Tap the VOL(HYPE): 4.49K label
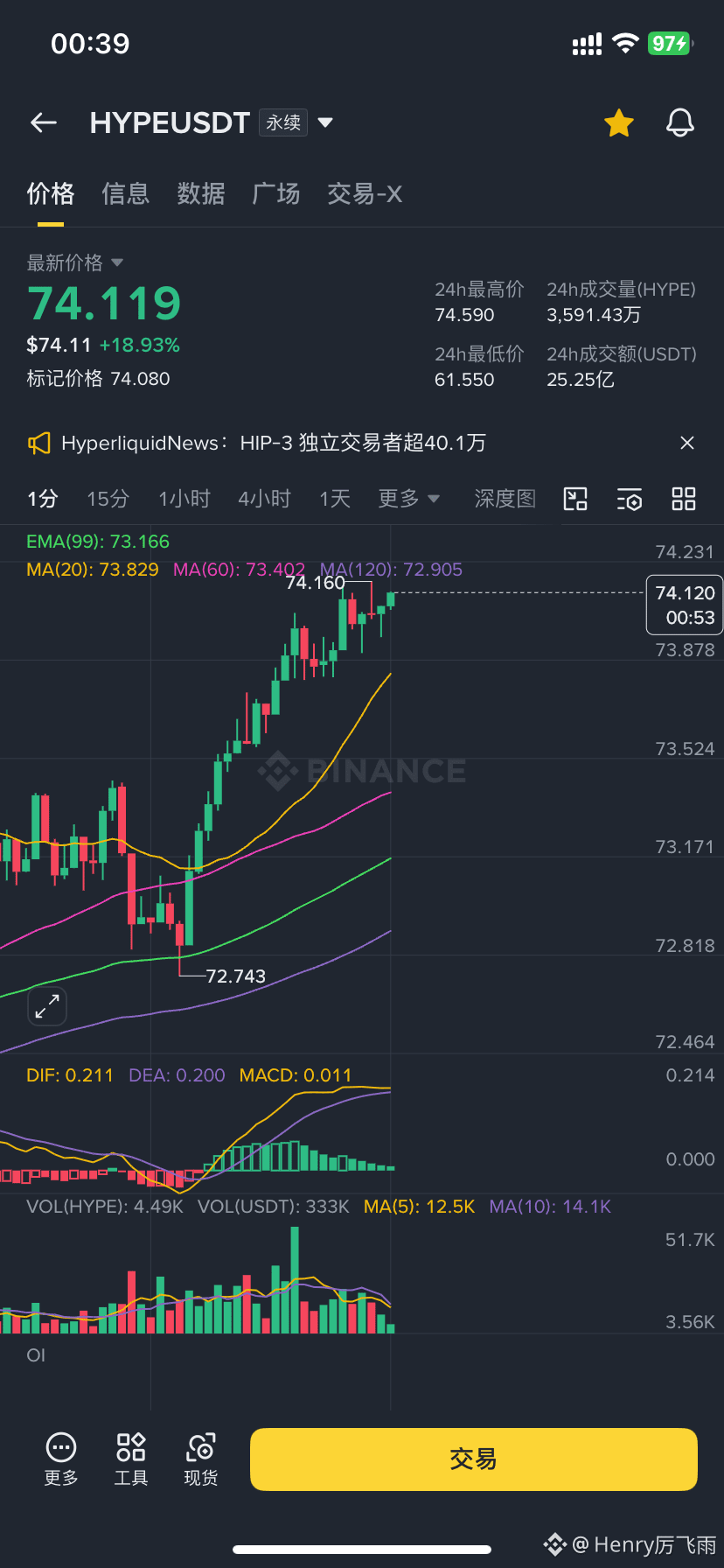 point(105,1207)
